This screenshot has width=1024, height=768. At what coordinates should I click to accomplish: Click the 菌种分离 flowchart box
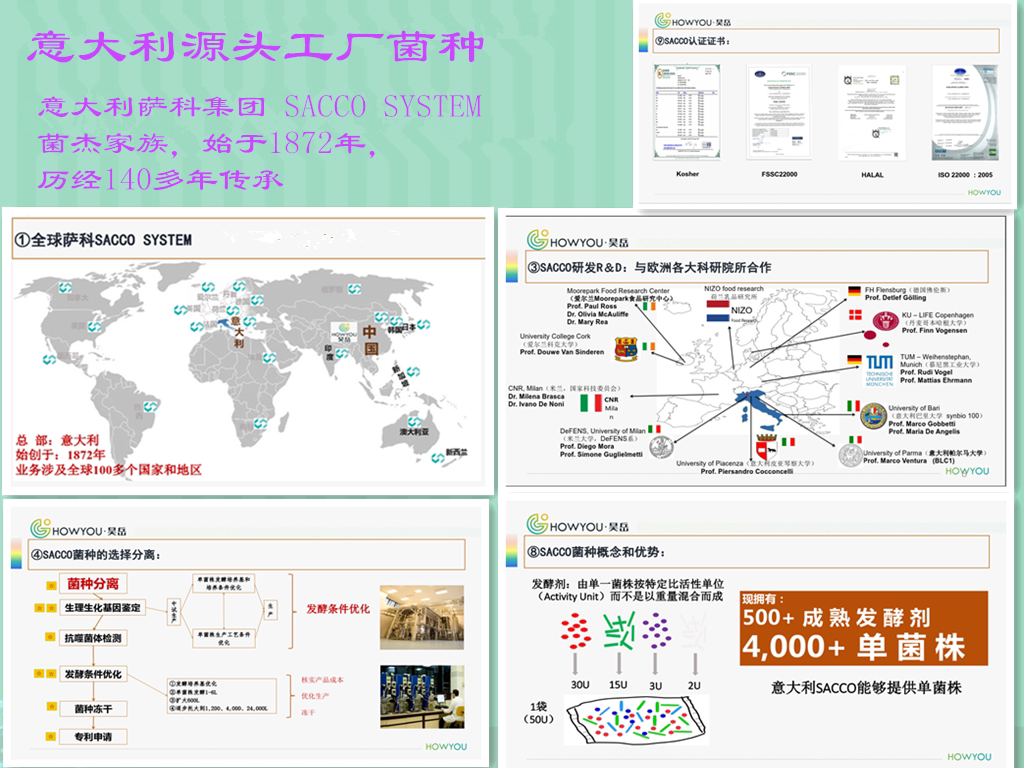93,583
